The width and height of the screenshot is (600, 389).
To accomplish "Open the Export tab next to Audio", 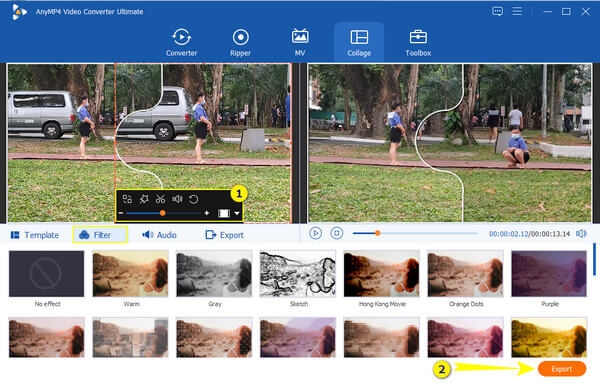I will 225,235.
